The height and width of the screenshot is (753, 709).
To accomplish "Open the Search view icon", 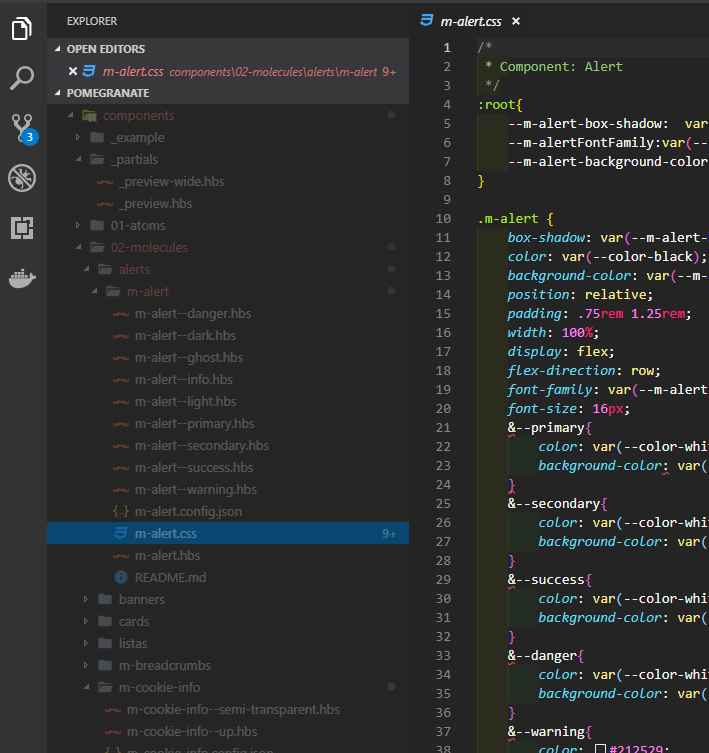I will (x=22, y=78).
